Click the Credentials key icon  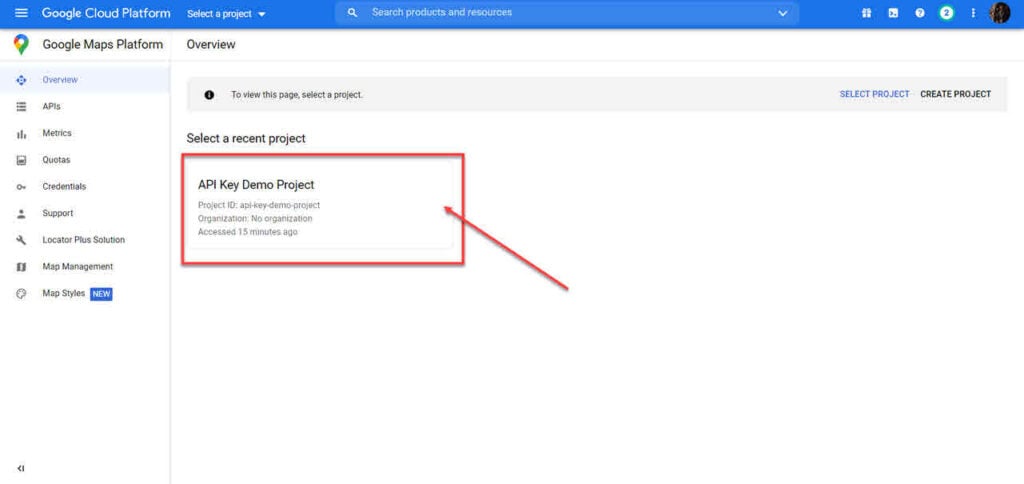point(21,187)
